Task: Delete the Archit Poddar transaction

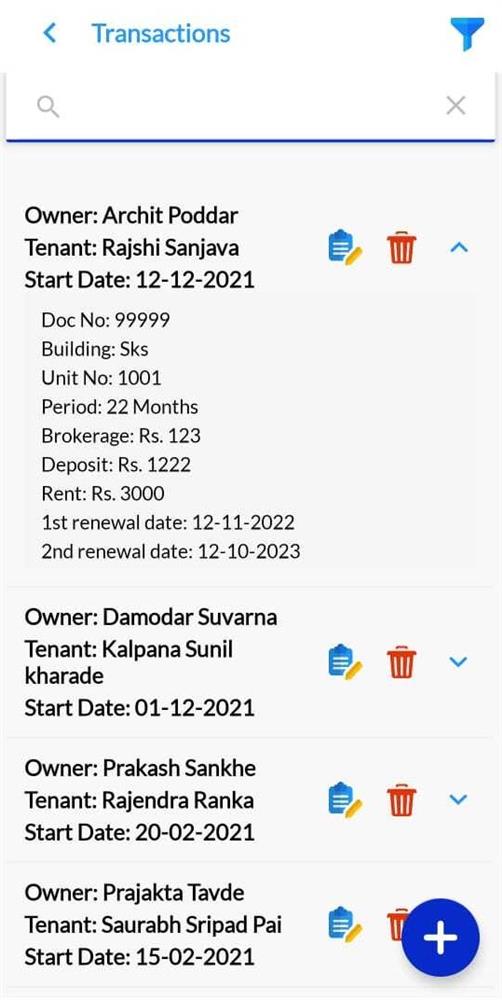Action: point(402,248)
